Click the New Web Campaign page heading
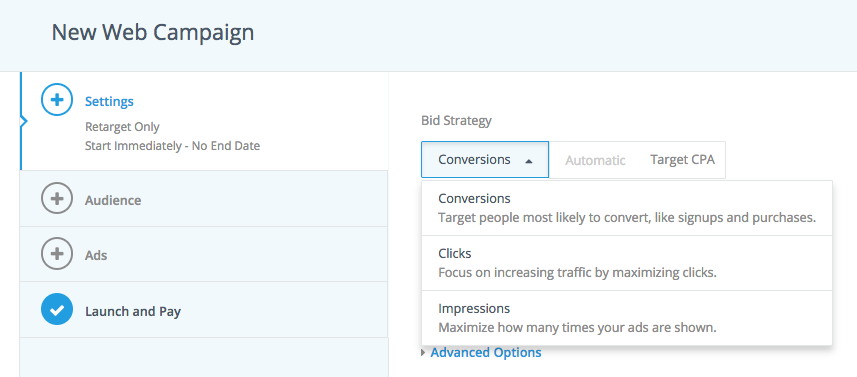 pyautogui.click(x=153, y=33)
